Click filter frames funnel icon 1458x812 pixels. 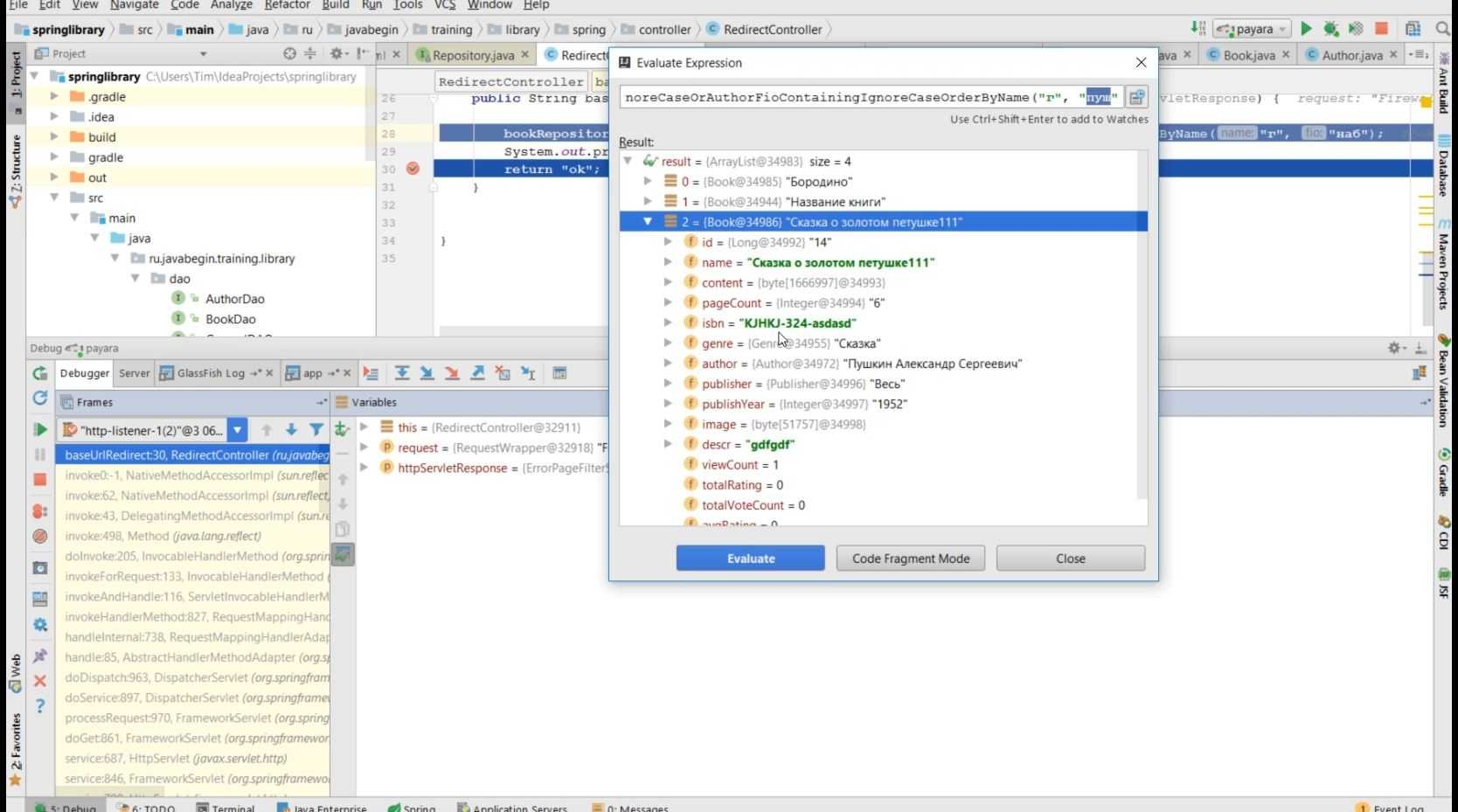(316, 429)
